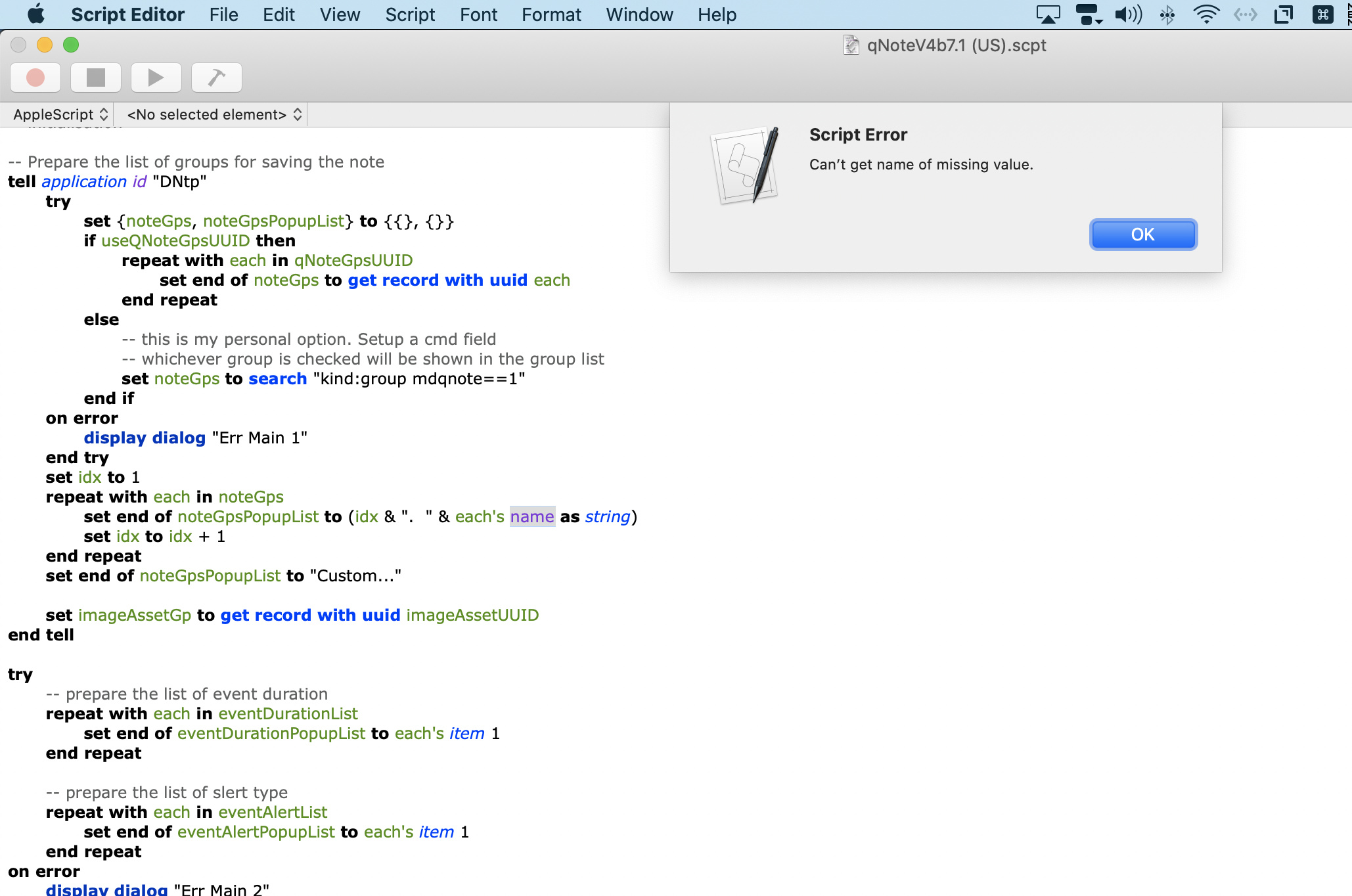Click the Script Error app icon image

pyautogui.click(x=746, y=166)
